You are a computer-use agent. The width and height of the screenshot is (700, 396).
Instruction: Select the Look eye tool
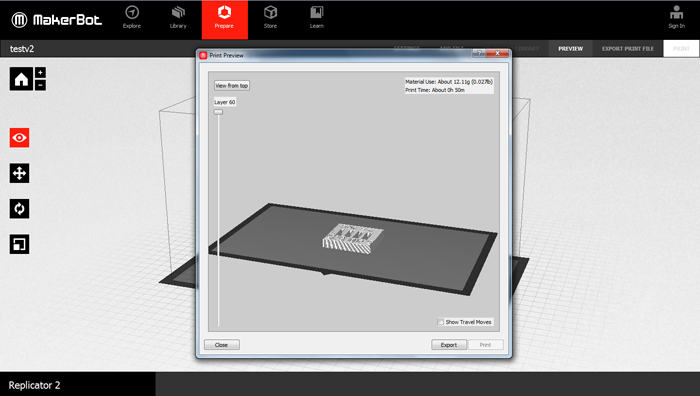pos(19,138)
